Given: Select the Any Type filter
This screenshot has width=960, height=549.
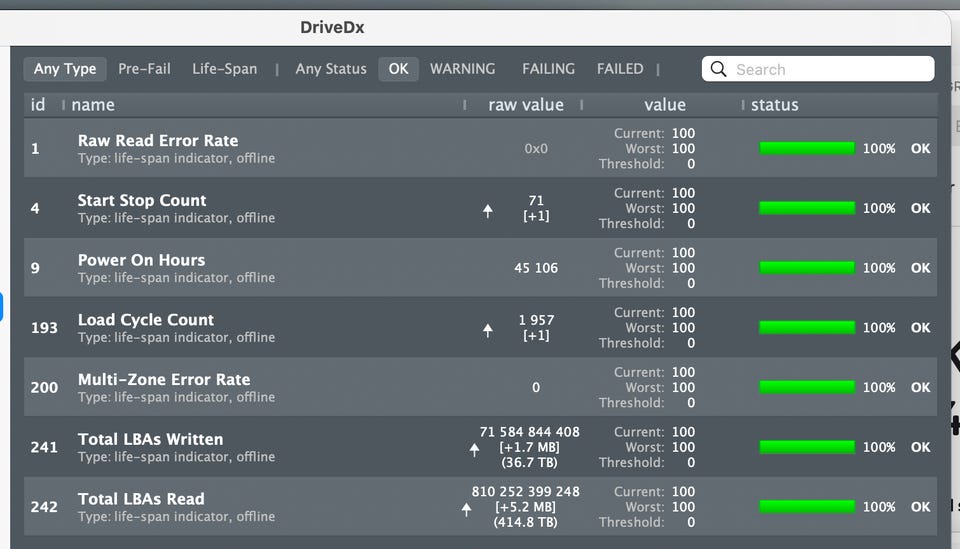Looking at the screenshot, I should tap(65, 69).
